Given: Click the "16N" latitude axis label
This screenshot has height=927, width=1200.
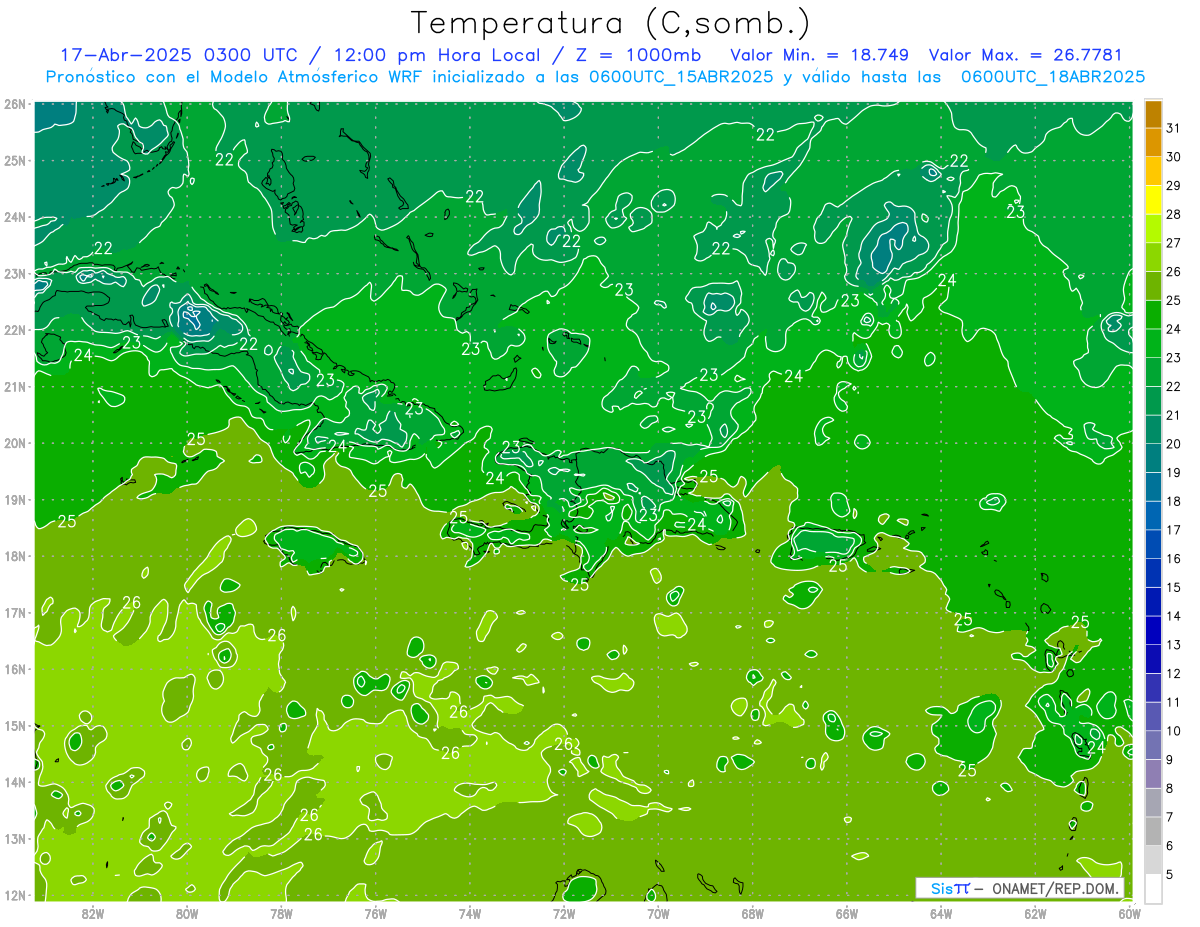Looking at the screenshot, I should [x=14, y=669].
